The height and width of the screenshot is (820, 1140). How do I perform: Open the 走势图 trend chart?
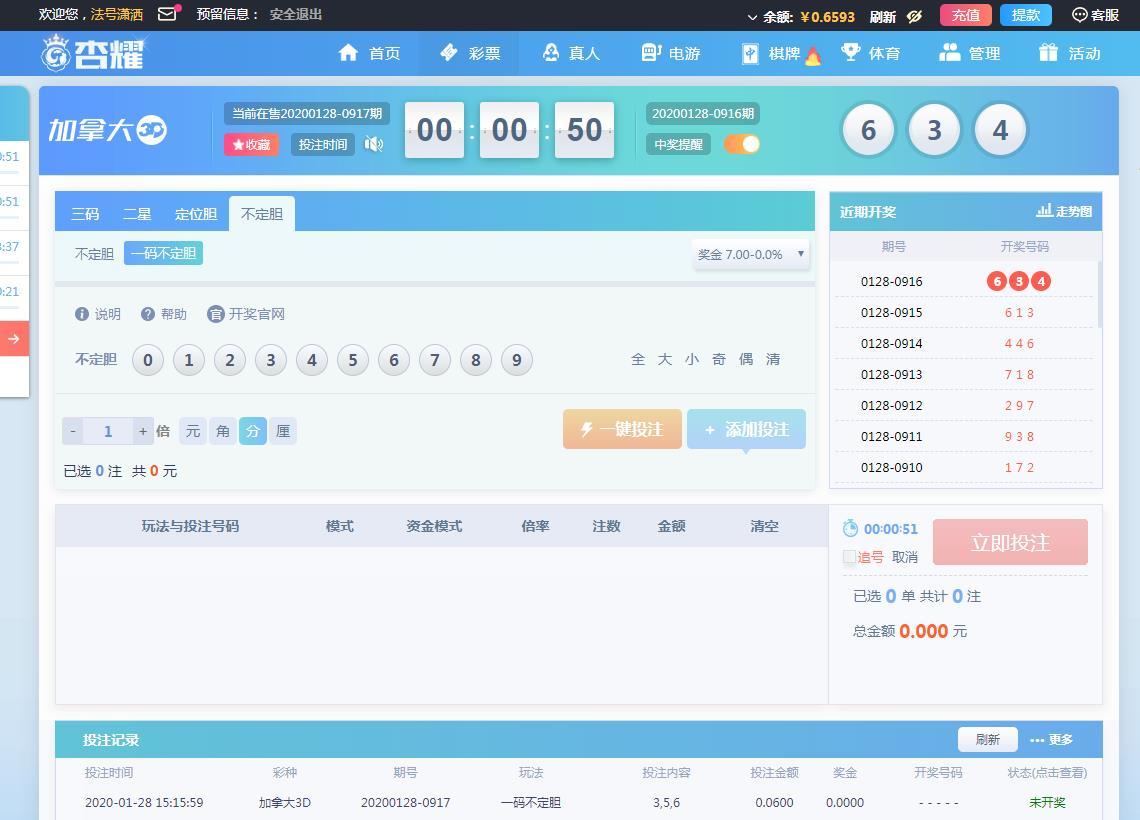(1064, 211)
